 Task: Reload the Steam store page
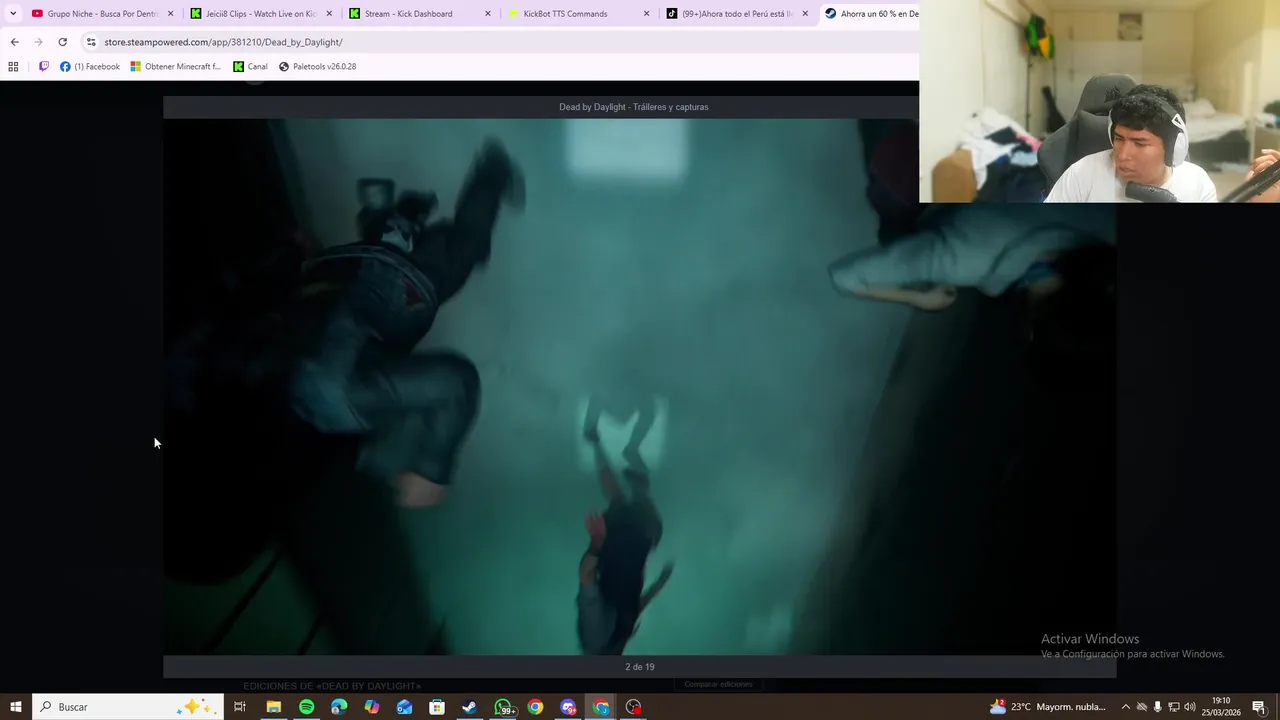[x=62, y=42]
